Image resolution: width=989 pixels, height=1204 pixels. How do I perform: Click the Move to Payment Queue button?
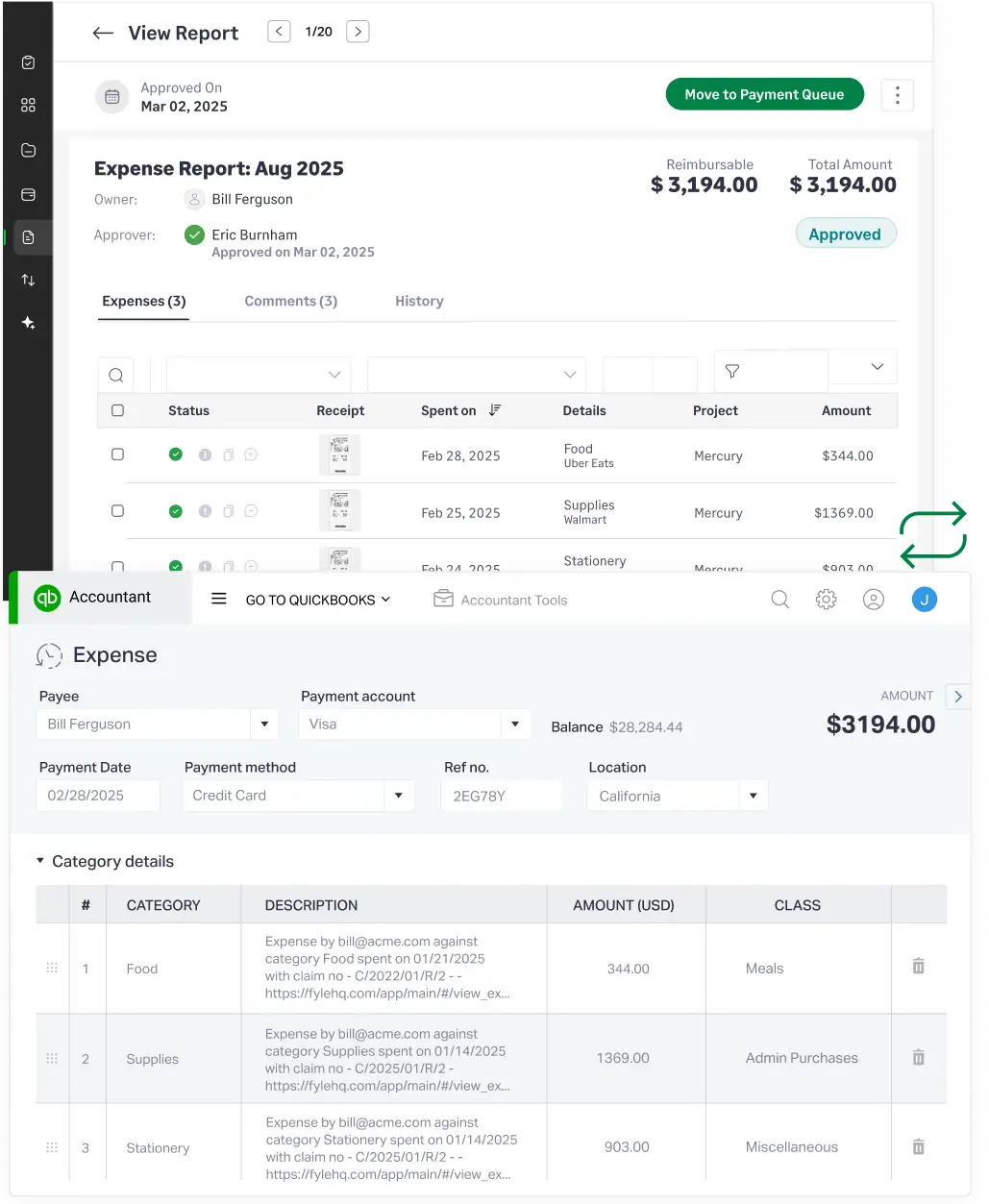[764, 94]
